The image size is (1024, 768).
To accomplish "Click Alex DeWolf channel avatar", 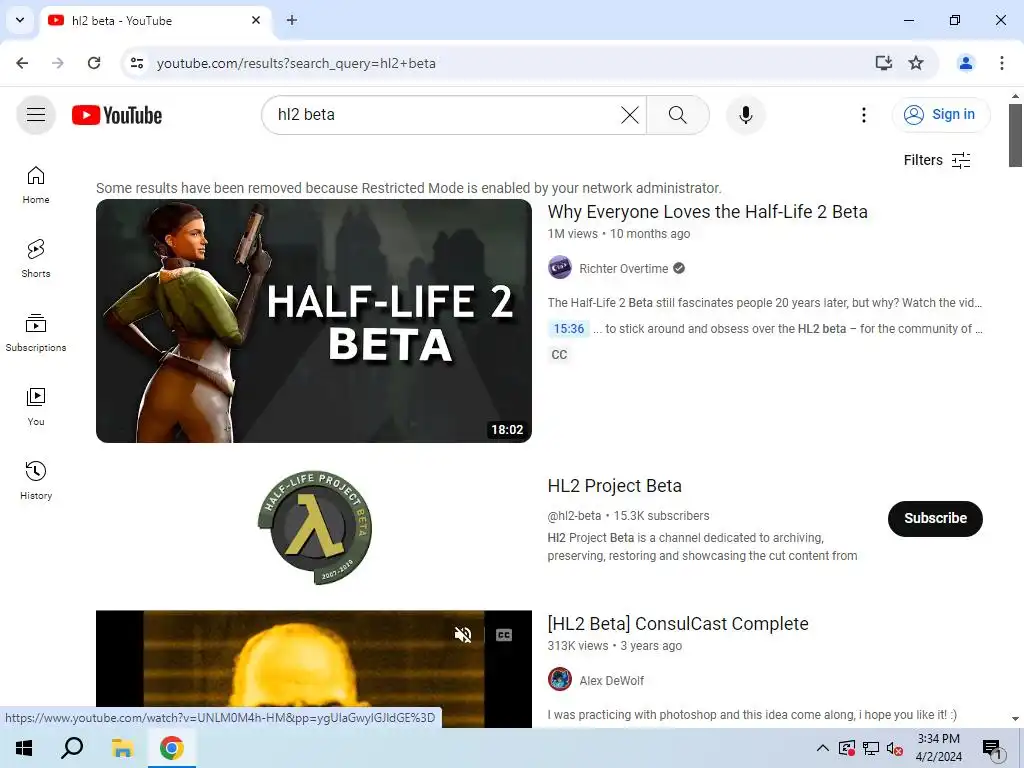I will [x=560, y=680].
